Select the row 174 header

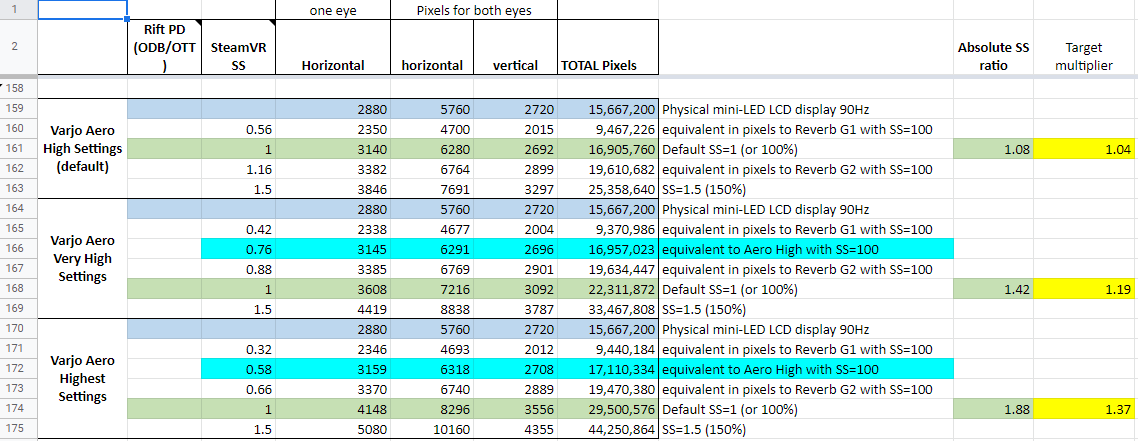(x=19, y=409)
